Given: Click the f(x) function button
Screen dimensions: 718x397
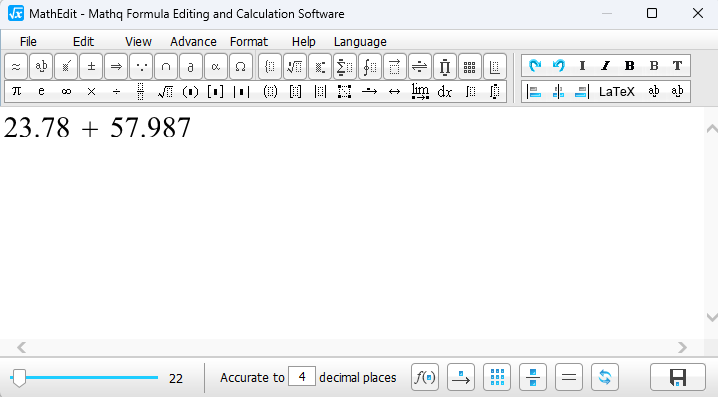Looking at the screenshot, I should click(x=425, y=377).
